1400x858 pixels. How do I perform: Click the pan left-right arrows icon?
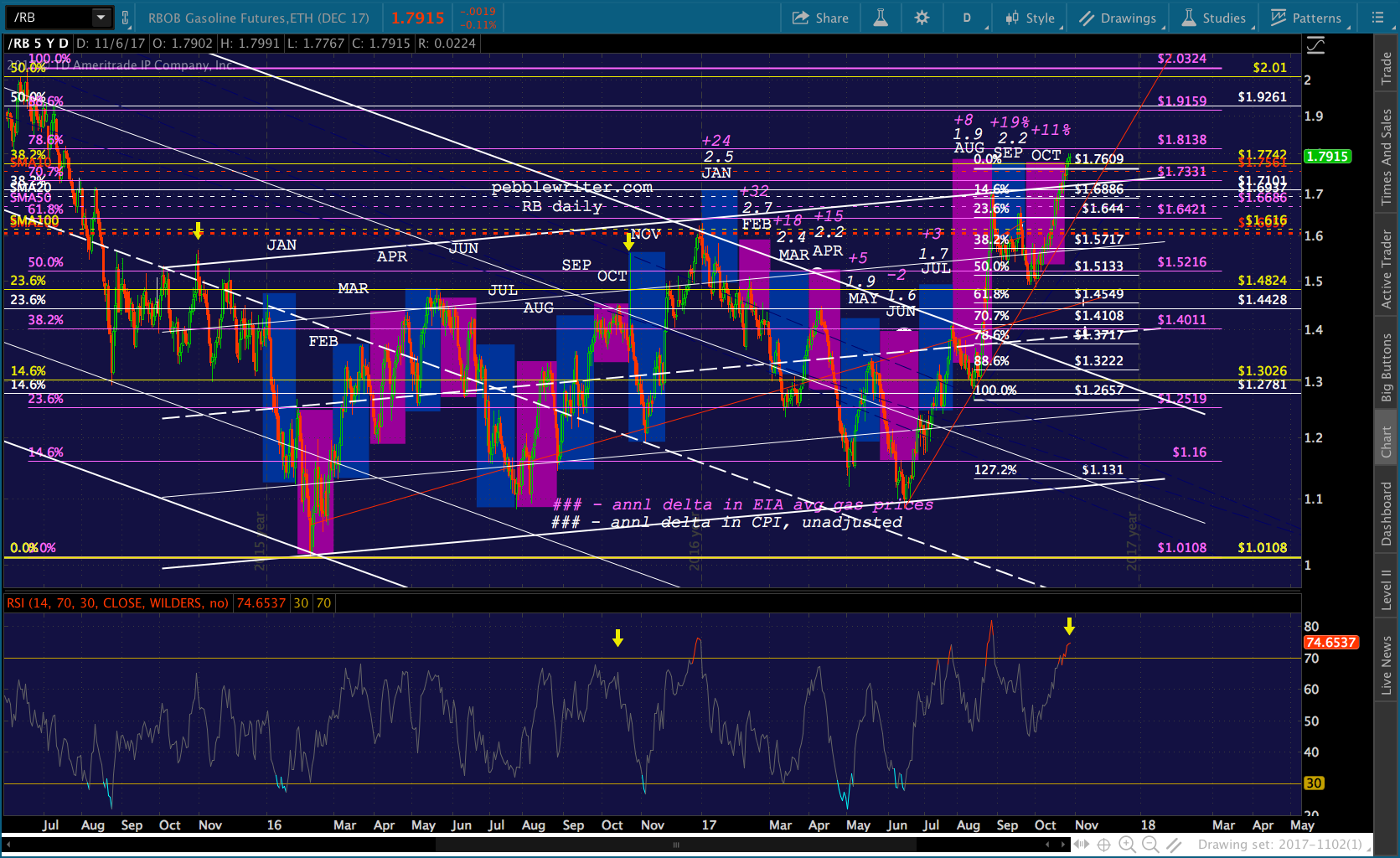pyautogui.click(x=1081, y=845)
